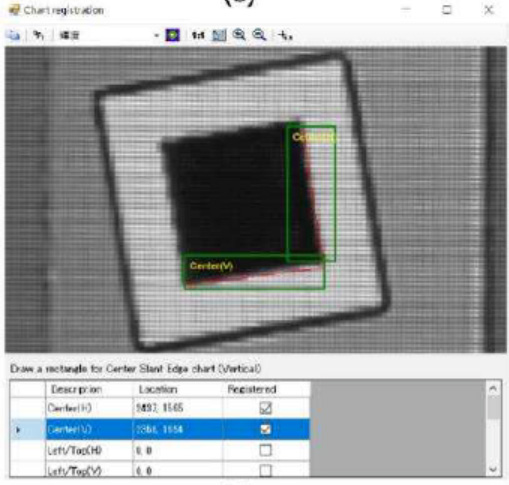This screenshot has height=485, width=509.
Task: Open the toolbar combo box dropdown
Action: coord(156,35)
